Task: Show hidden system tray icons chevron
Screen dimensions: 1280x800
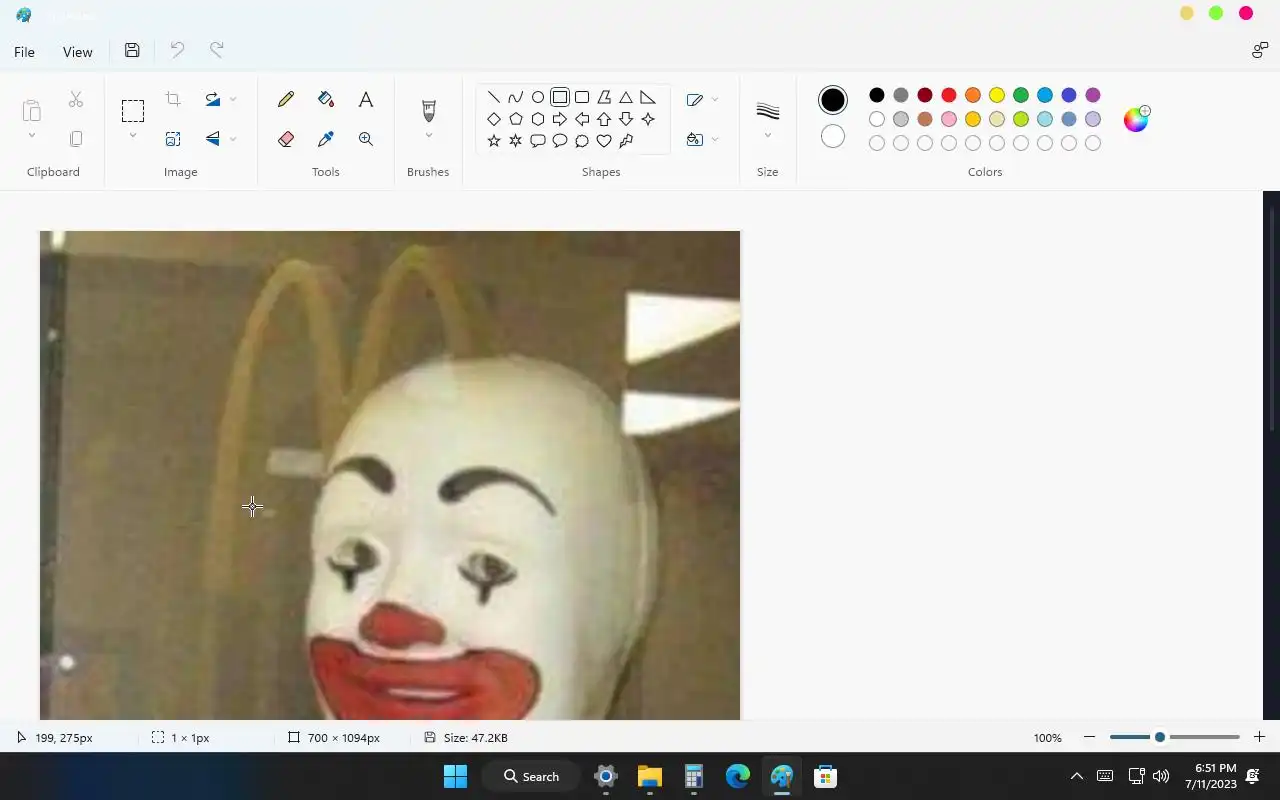Action: pos(1077,776)
